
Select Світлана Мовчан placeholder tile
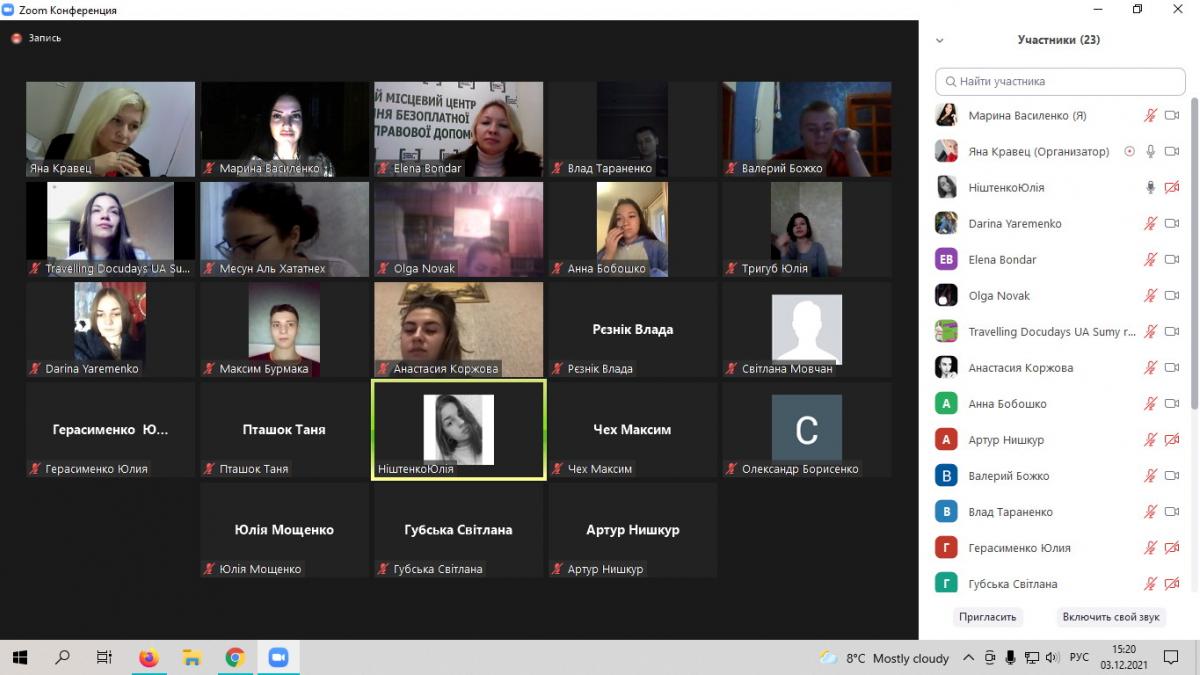click(x=807, y=329)
